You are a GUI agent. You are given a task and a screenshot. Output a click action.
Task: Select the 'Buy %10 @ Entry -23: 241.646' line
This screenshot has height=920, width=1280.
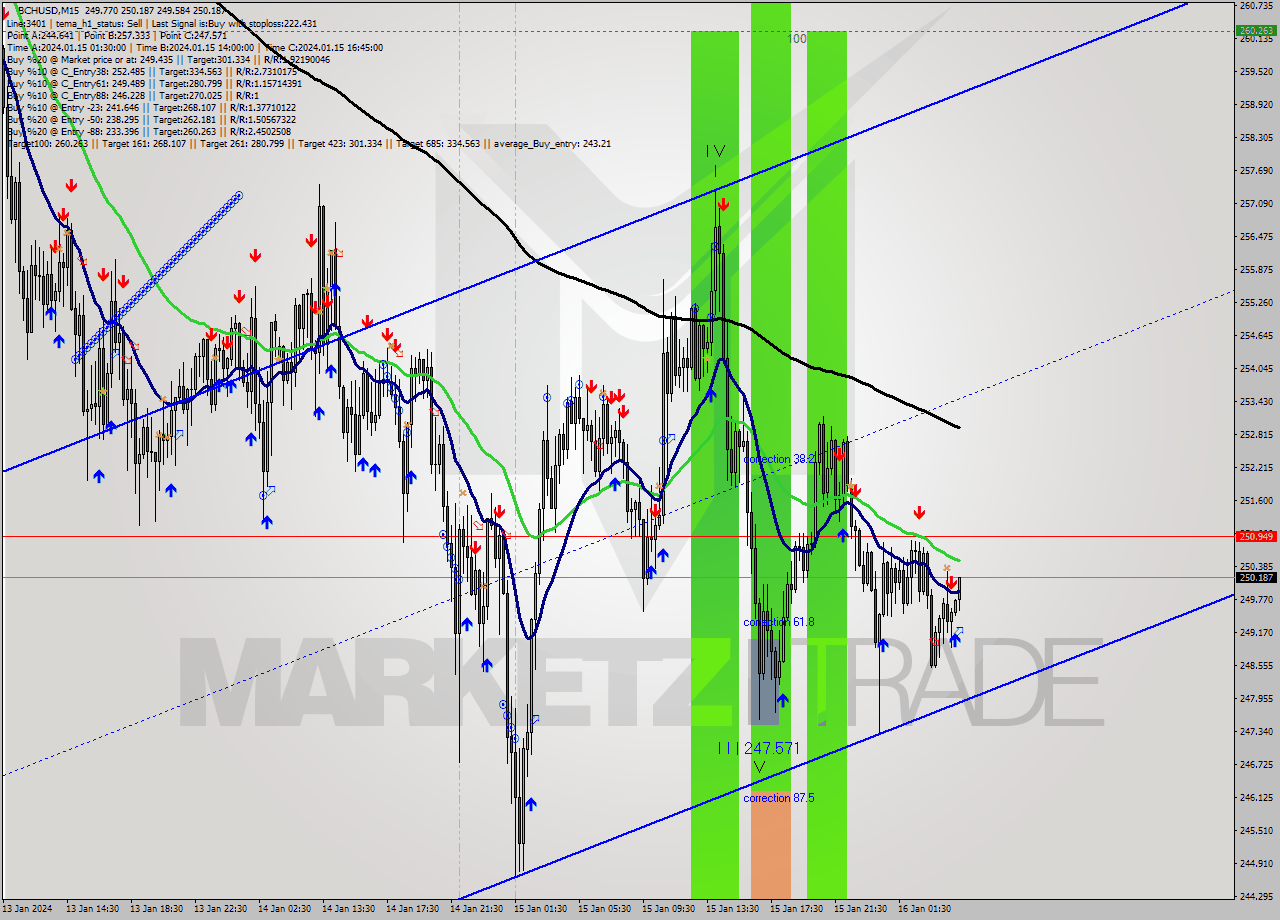[x=150, y=107]
